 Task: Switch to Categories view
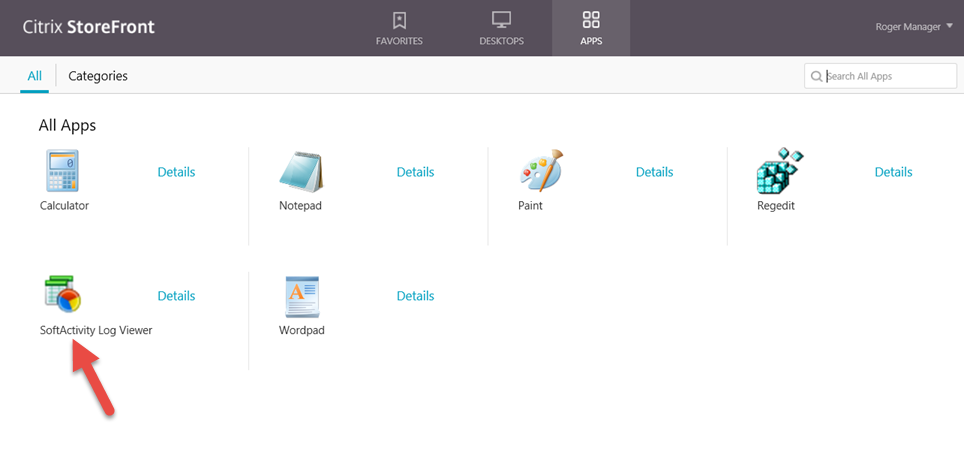(x=98, y=76)
